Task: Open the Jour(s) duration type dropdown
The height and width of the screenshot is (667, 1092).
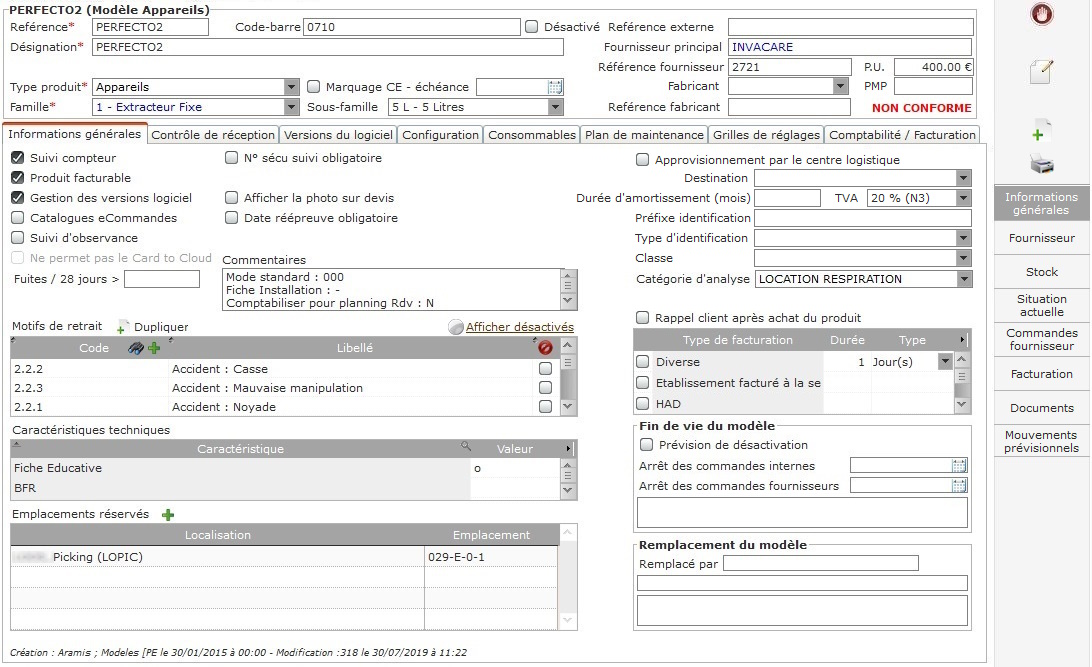Action: pyautogui.click(x=945, y=361)
